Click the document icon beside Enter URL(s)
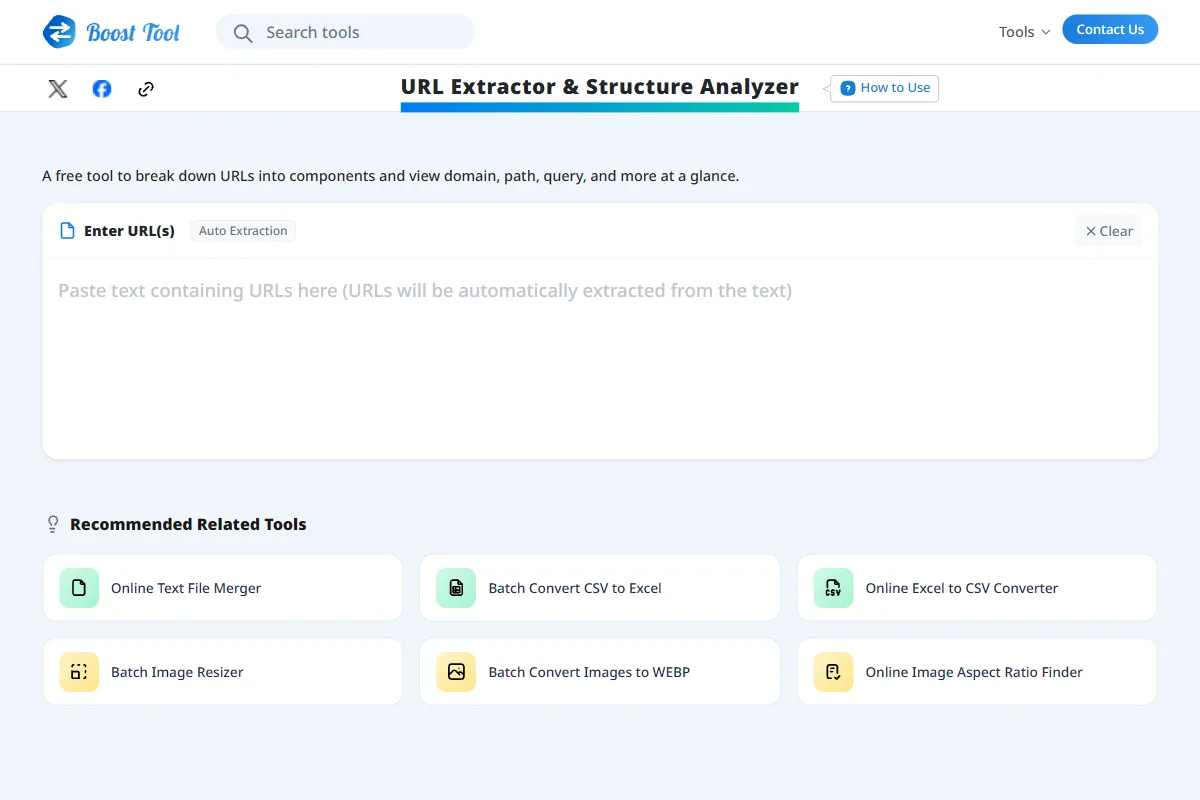Image resolution: width=1200 pixels, height=800 pixels. 67,231
